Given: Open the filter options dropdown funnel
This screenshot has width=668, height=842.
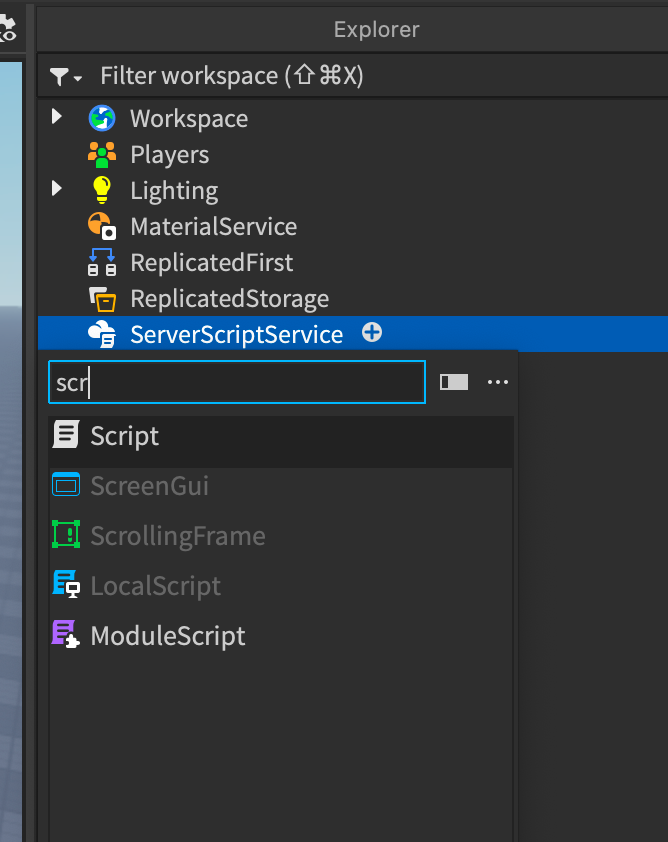Looking at the screenshot, I should 65,77.
